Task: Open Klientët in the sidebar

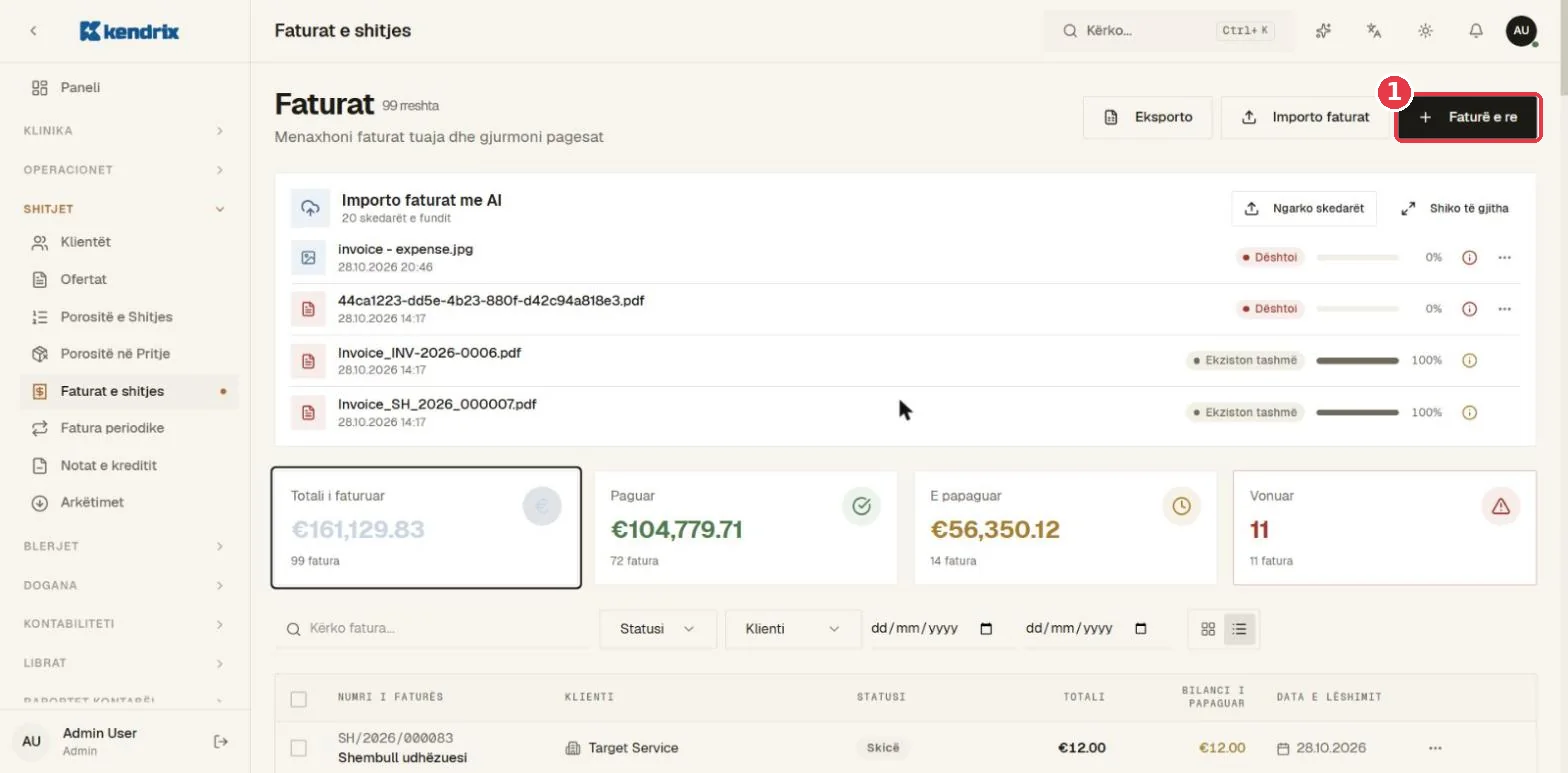Action: [129, 242]
